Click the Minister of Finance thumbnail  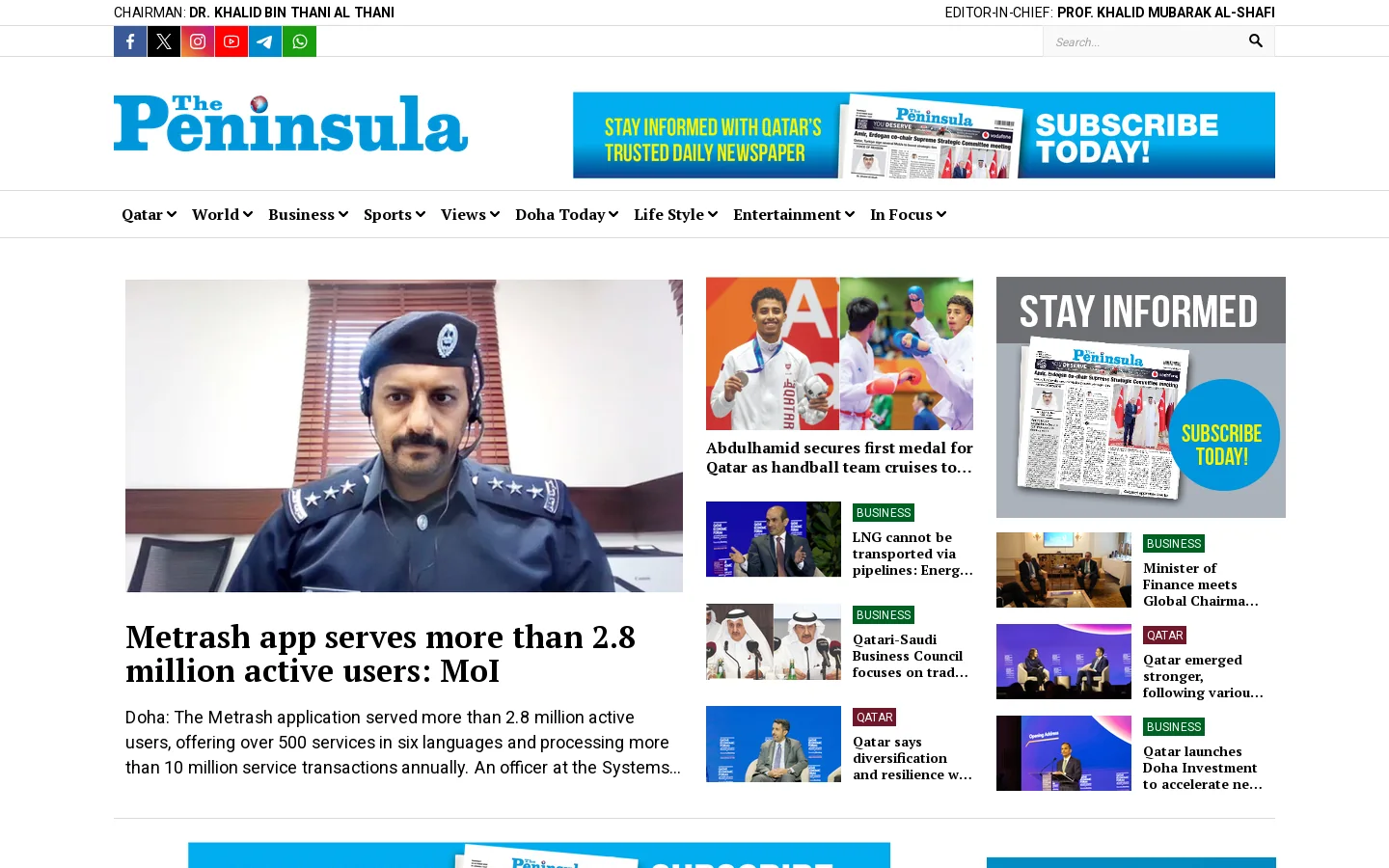[1064, 570]
